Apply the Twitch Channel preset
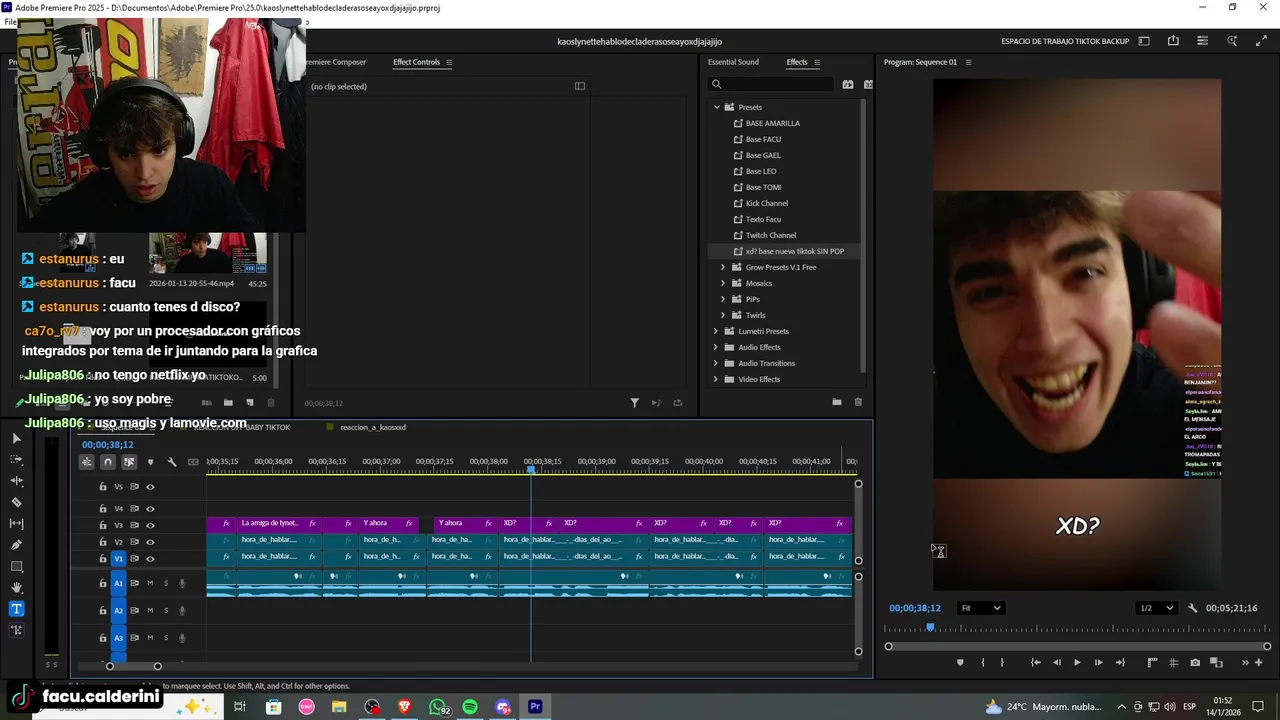Viewport: 1280px width, 720px height. click(x=770, y=235)
